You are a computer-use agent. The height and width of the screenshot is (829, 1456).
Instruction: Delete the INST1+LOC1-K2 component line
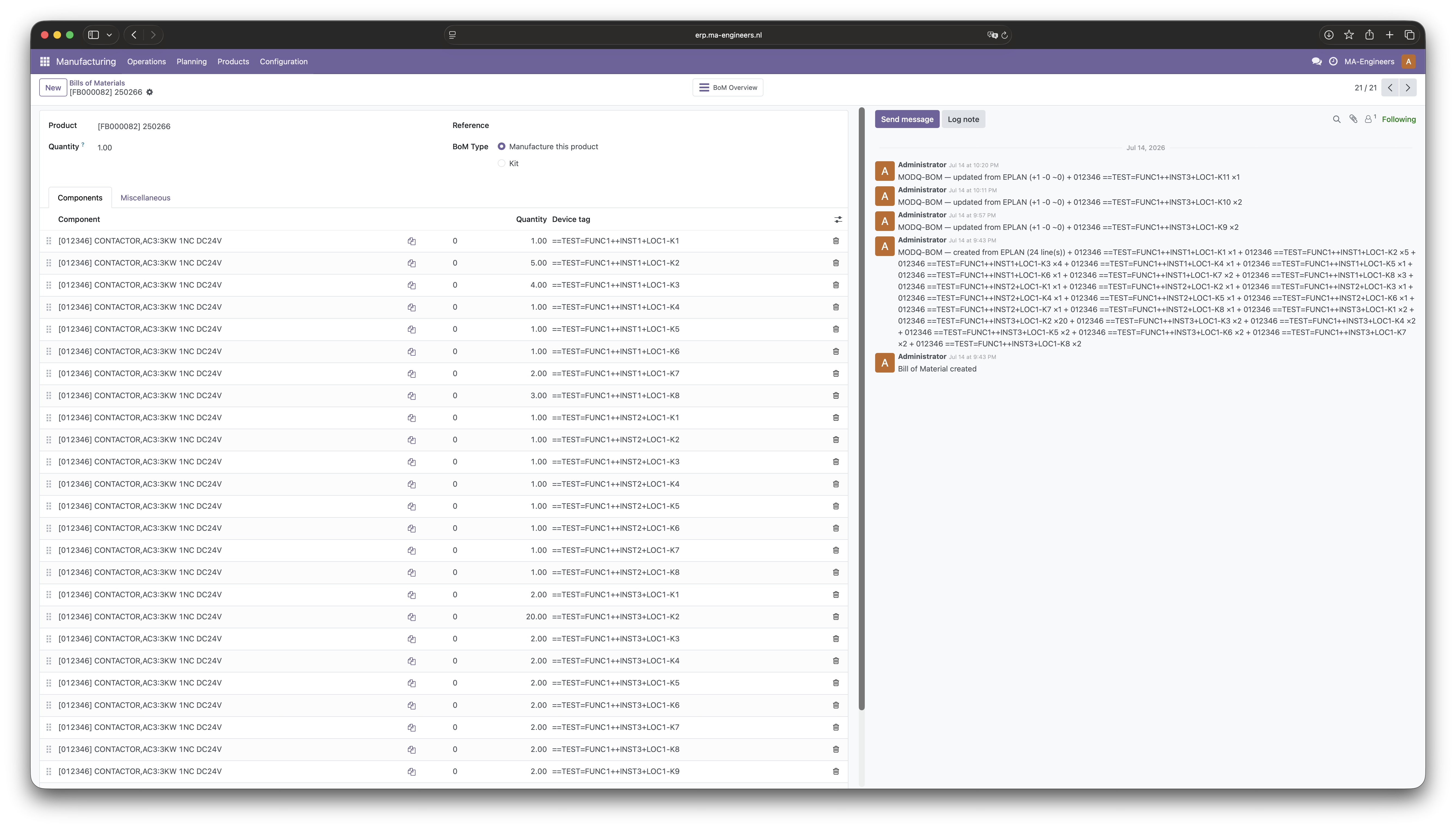[835, 263]
